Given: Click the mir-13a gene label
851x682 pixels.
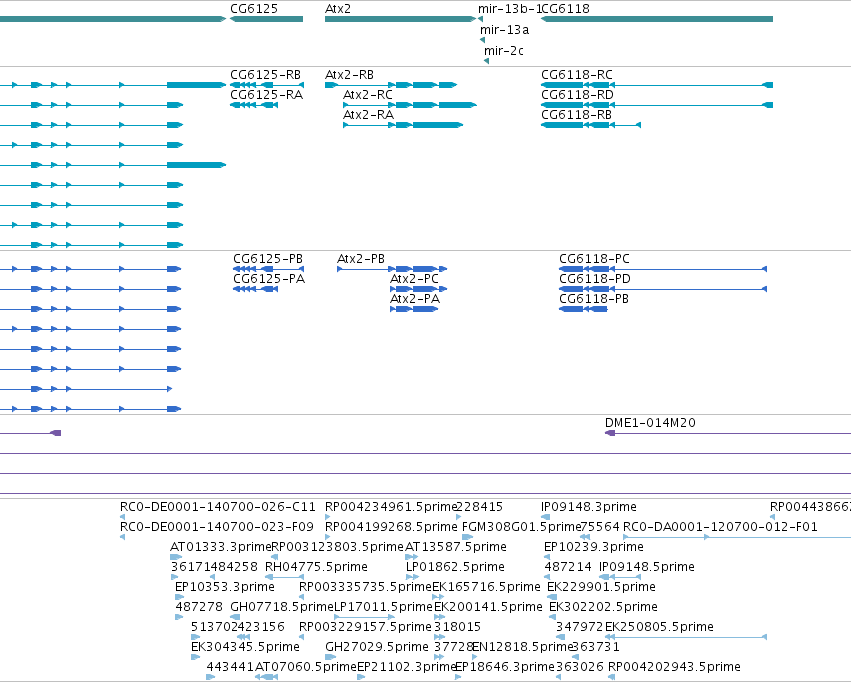Looking at the screenshot, I should [x=504, y=30].
